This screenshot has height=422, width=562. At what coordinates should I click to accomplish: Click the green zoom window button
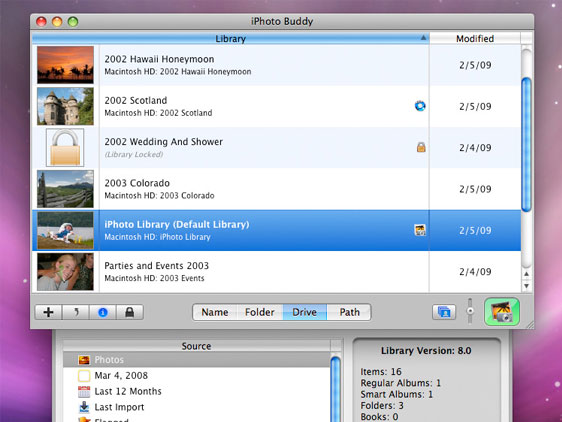coord(73,22)
